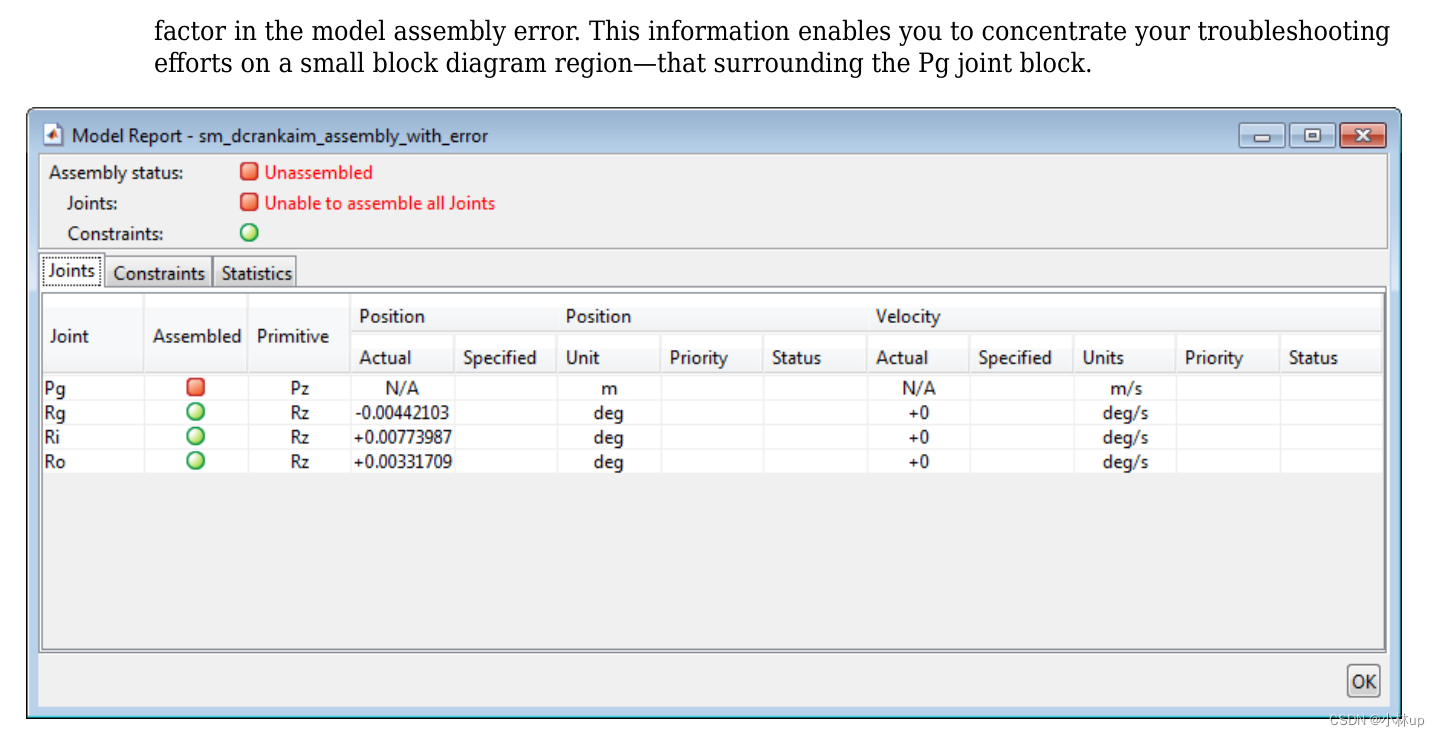Click the green Assembled indicator for Ri joint

(x=195, y=436)
